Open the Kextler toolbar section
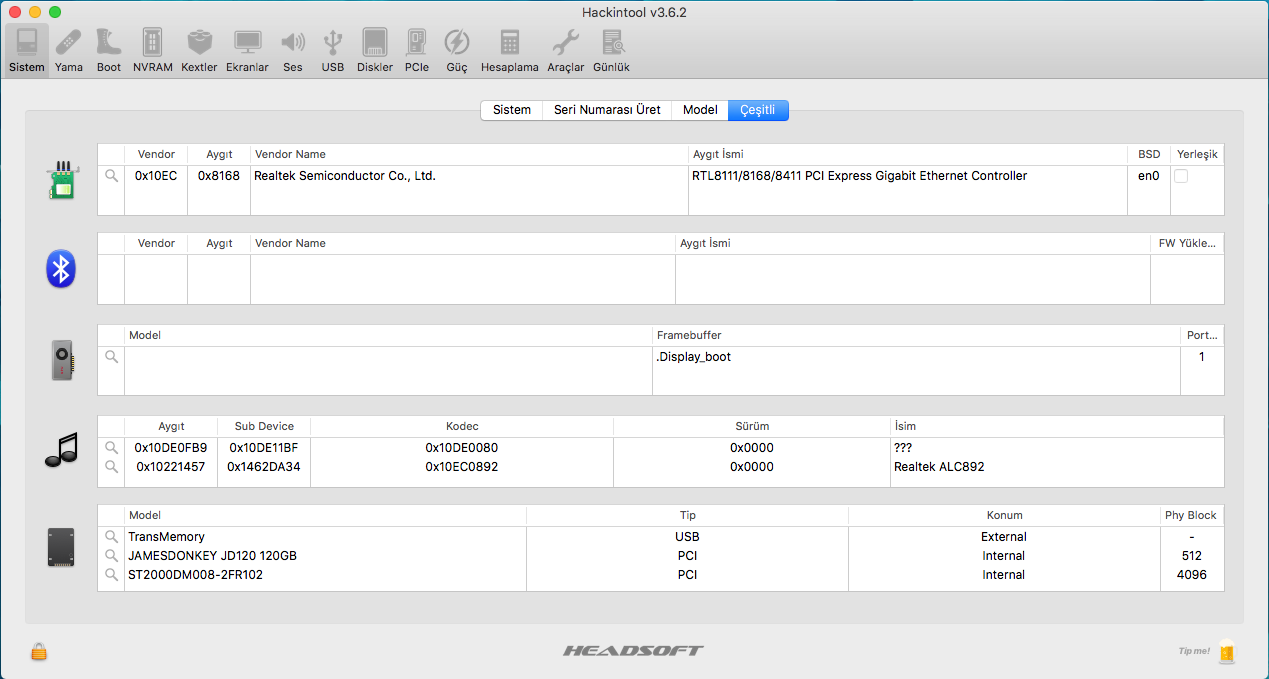Screen dimensions: 1269x679 (x=199, y=50)
